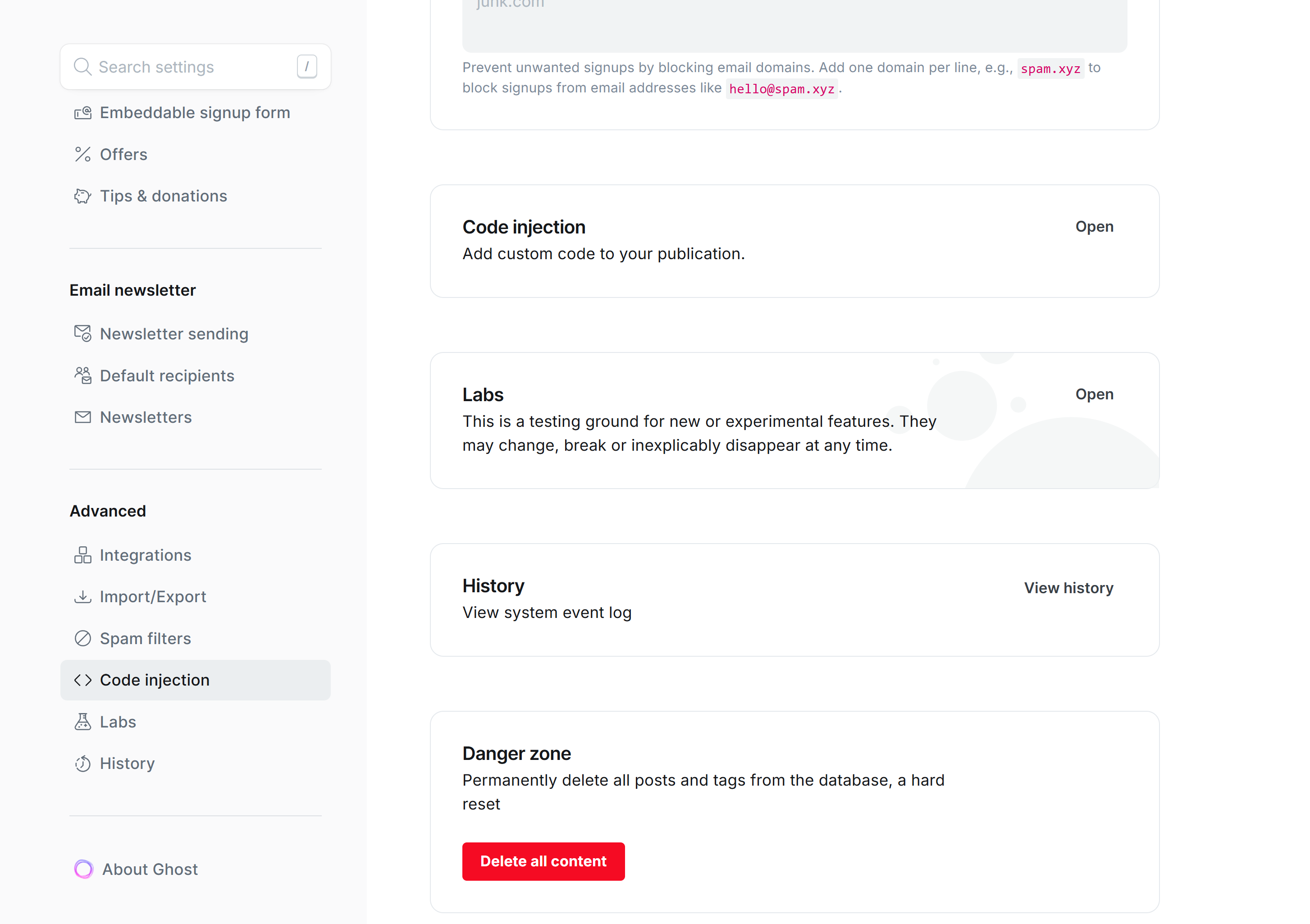Click the Spam filters blocked-circle icon

[83, 638]
